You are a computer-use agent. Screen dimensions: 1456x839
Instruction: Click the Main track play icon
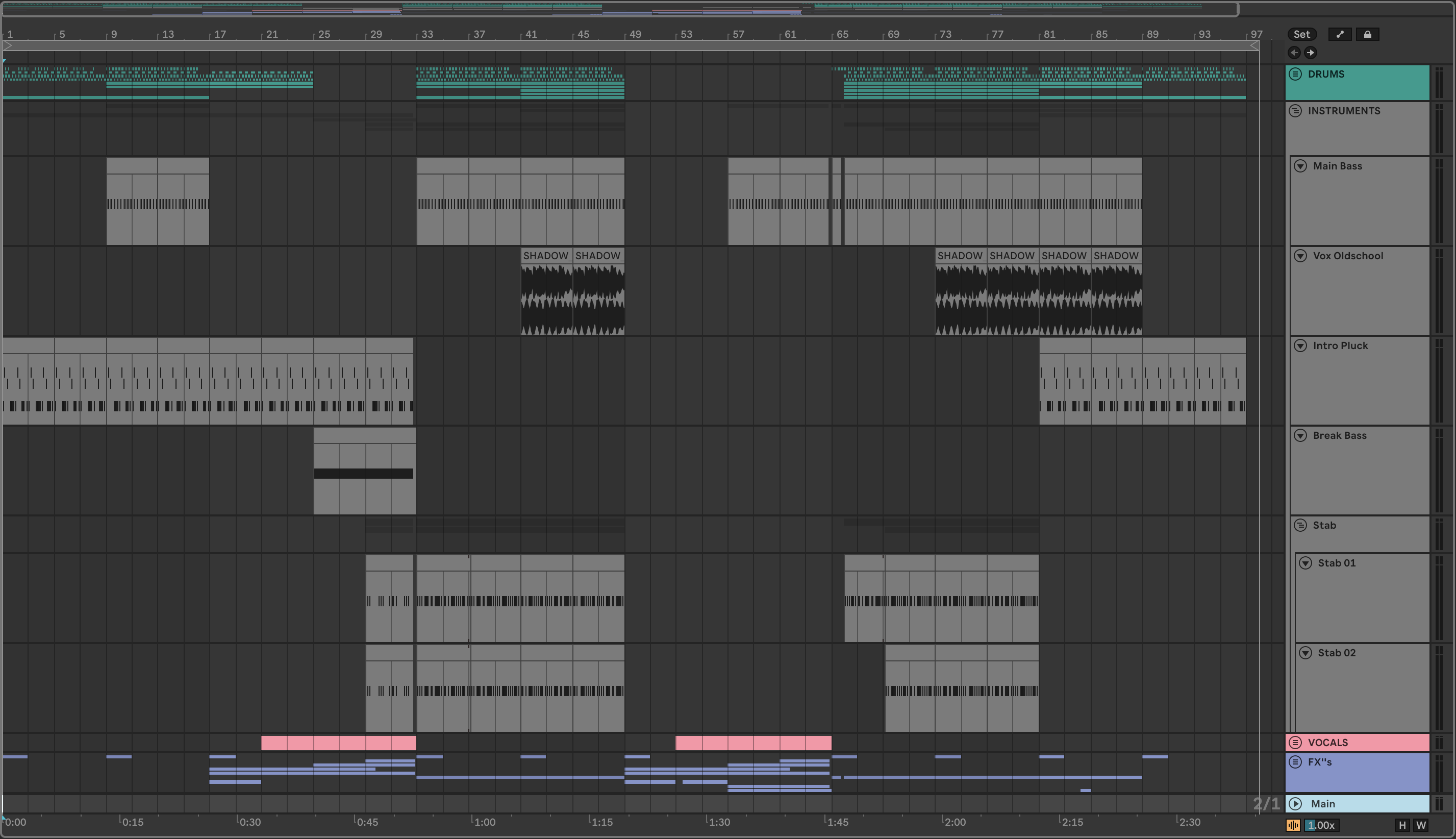point(1295,803)
